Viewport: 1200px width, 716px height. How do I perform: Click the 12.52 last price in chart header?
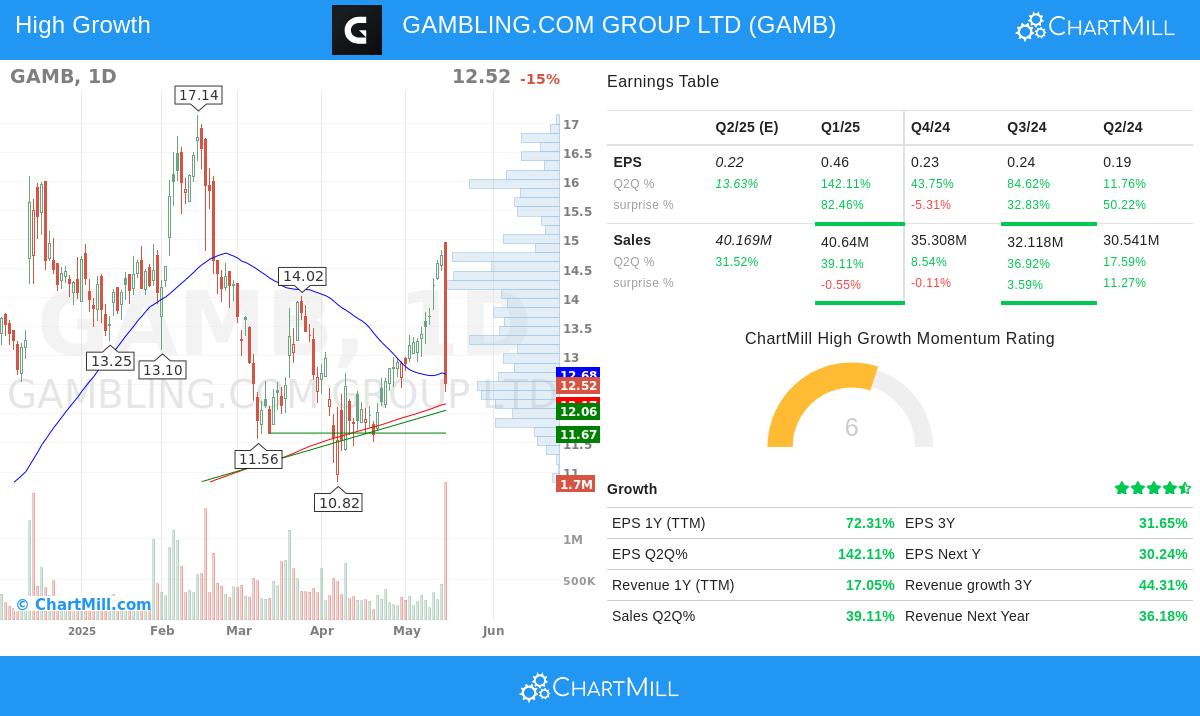point(481,77)
